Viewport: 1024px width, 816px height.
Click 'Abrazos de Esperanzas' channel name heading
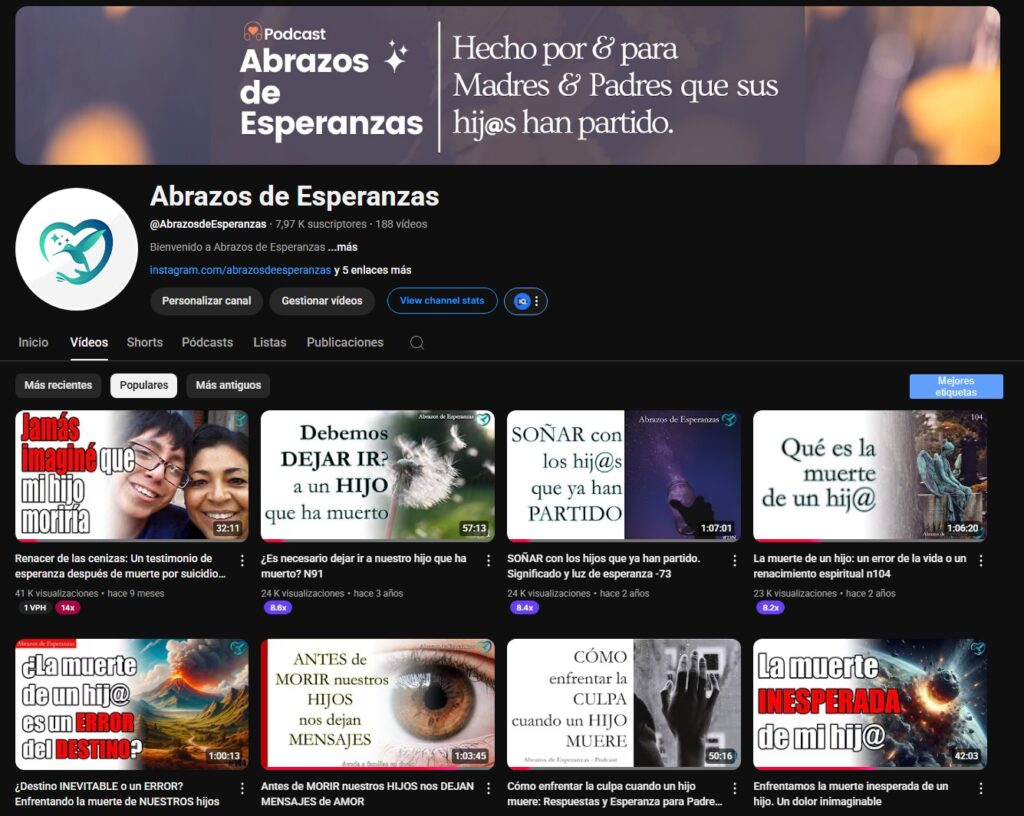pos(295,196)
